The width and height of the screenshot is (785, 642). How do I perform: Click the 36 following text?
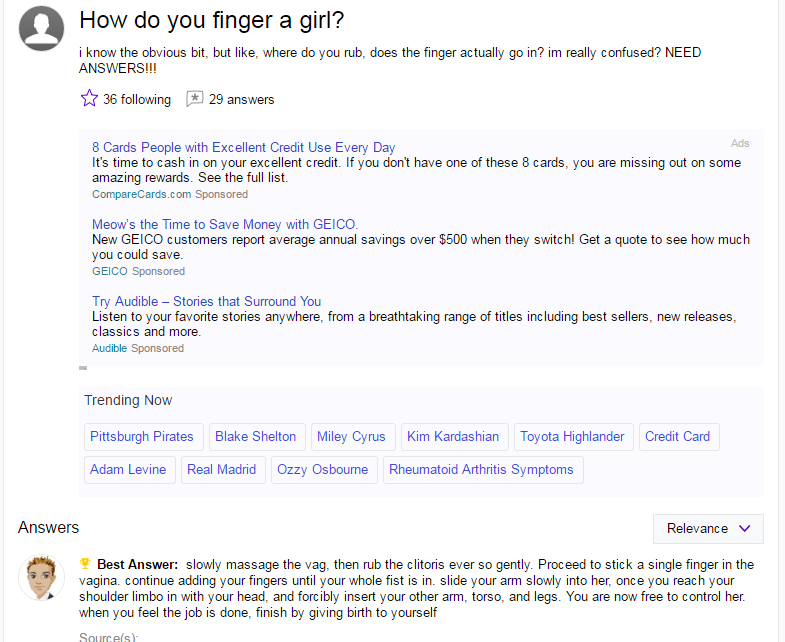pyautogui.click(x=137, y=99)
